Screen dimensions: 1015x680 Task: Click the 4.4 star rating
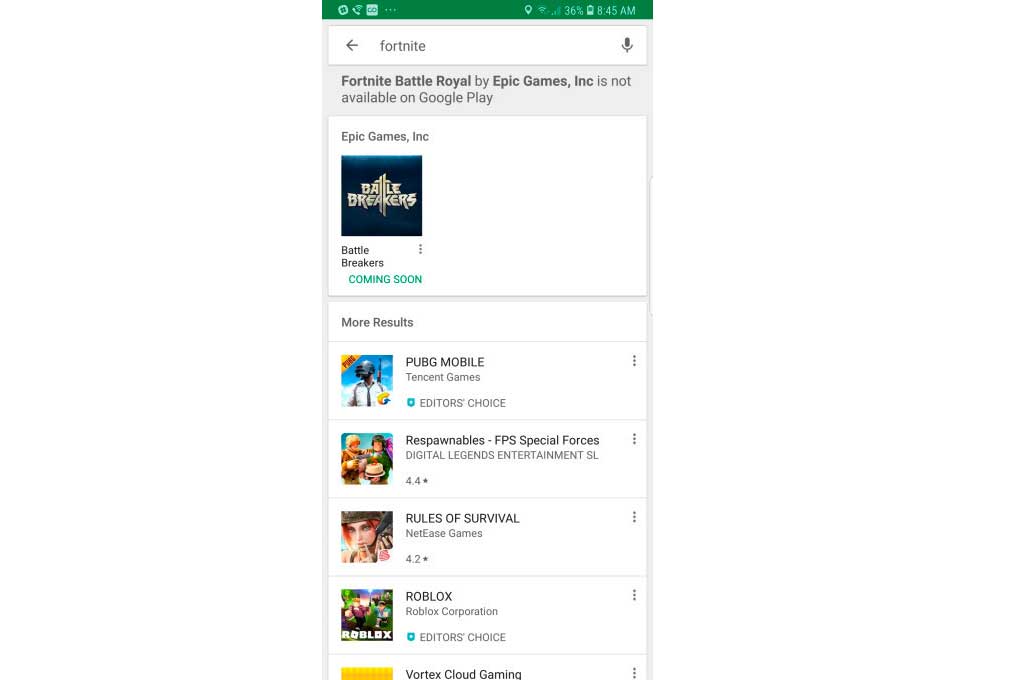point(417,481)
